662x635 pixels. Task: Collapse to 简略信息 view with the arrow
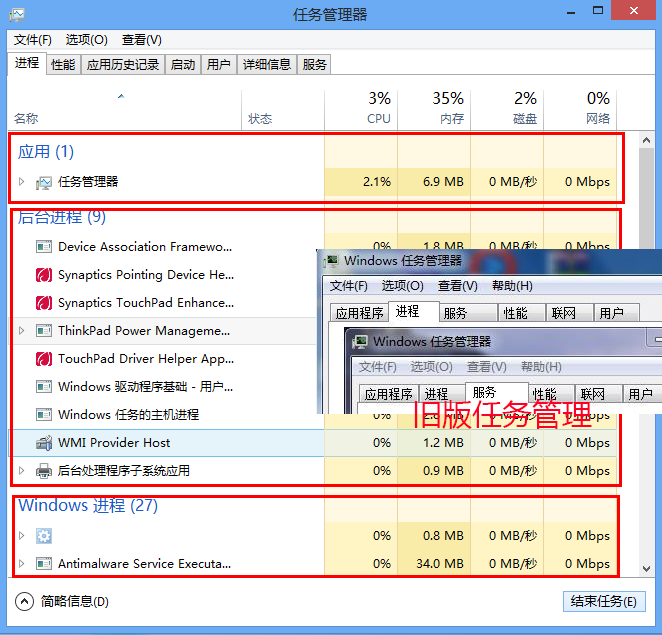[24, 602]
